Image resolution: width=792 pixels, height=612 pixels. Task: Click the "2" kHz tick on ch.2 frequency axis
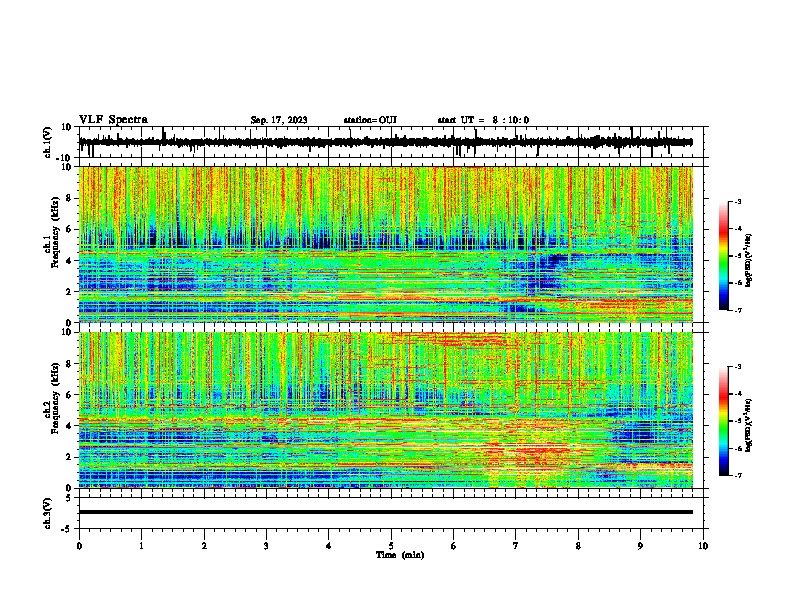[69, 457]
